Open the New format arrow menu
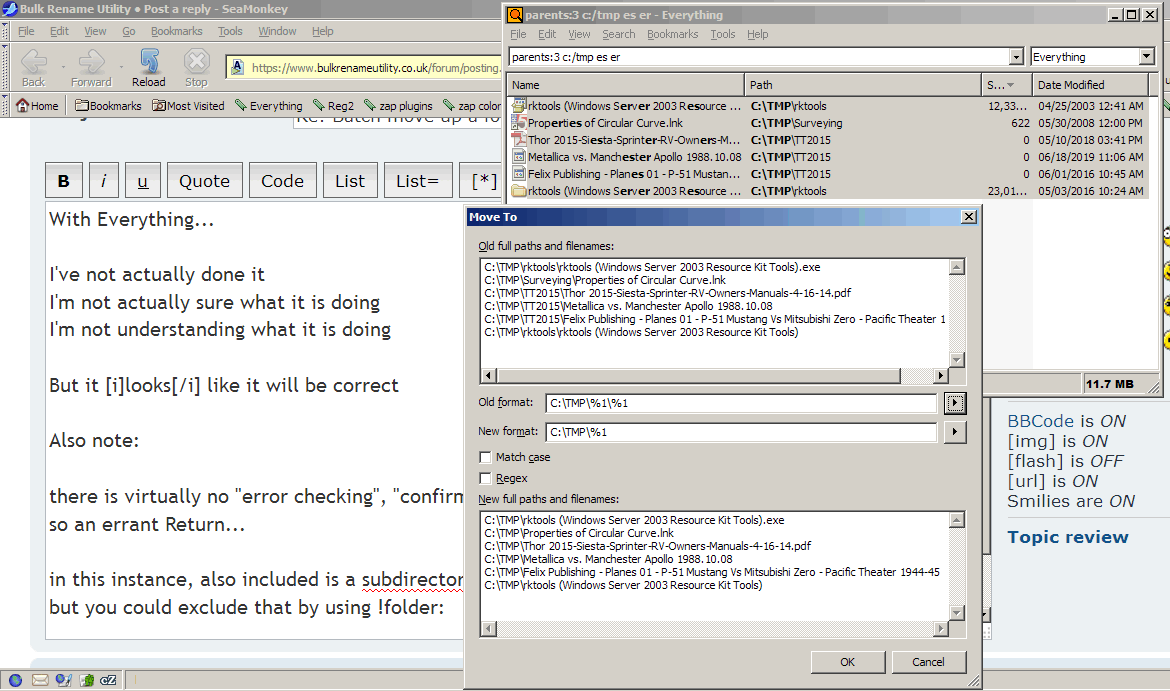The image size is (1170, 691). (955, 432)
